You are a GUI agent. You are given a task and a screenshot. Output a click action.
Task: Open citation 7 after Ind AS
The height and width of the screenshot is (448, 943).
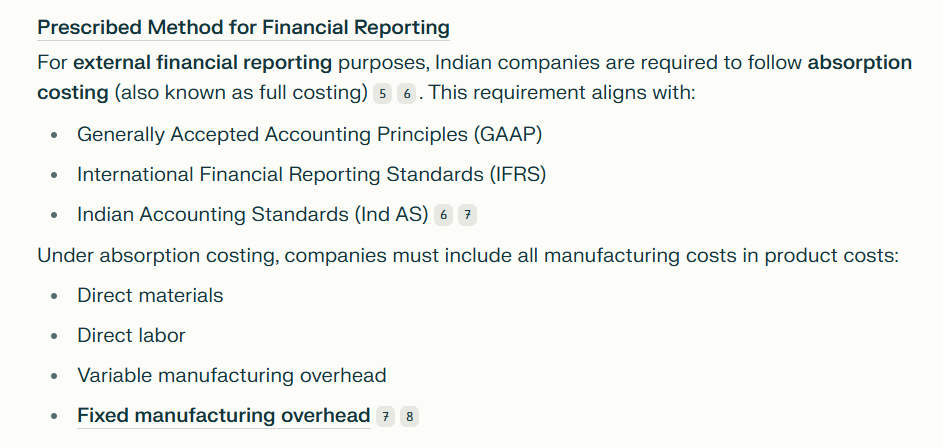click(x=467, y=215)
